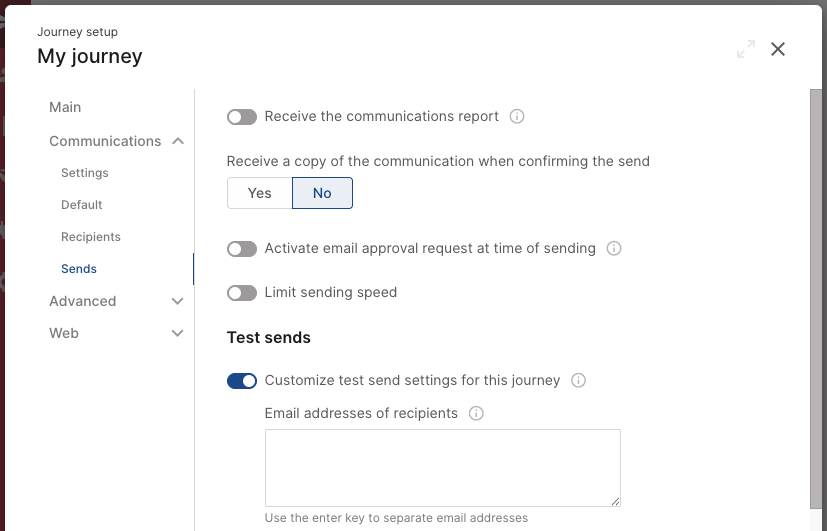Collapse the Communications section chevron
This screenshot has height=531, width=827.
[178, 141]
